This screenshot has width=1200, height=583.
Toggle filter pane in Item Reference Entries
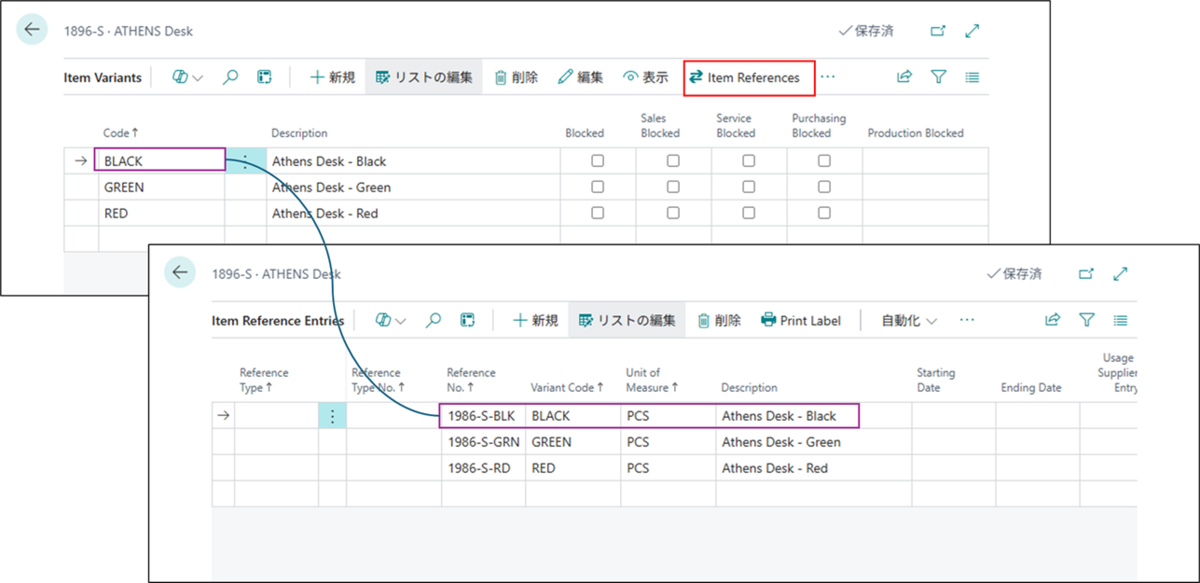click(x=1086, y=321)
